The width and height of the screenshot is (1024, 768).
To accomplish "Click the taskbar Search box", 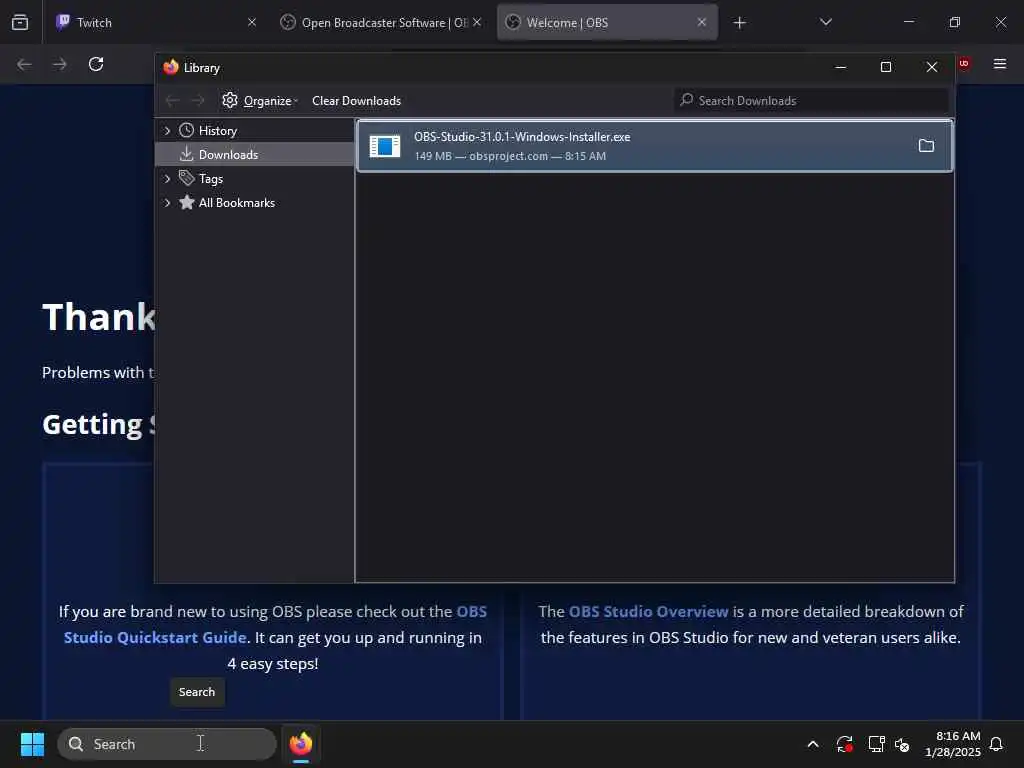I will point(167,744).
